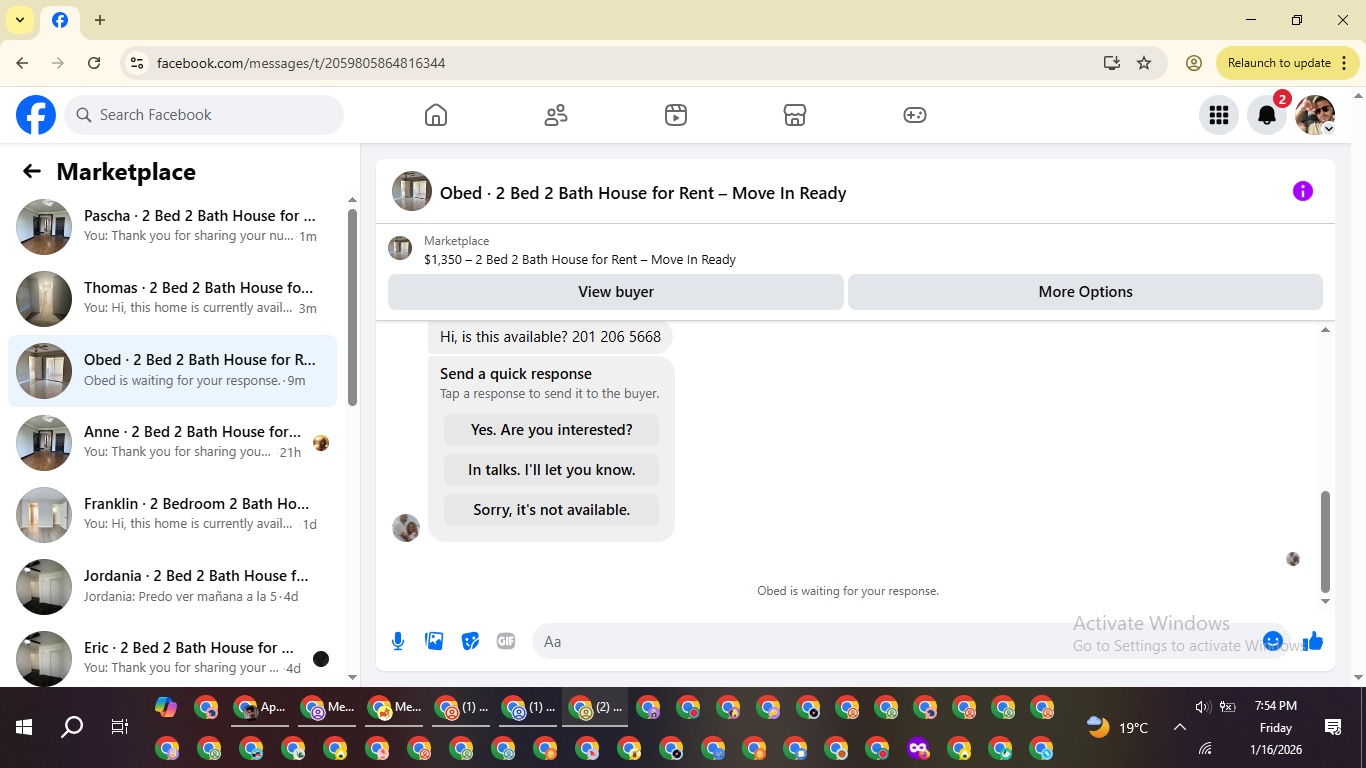This screenshot has height=768, width=1366.
Task: Click More Options button
Action: 1085,292
